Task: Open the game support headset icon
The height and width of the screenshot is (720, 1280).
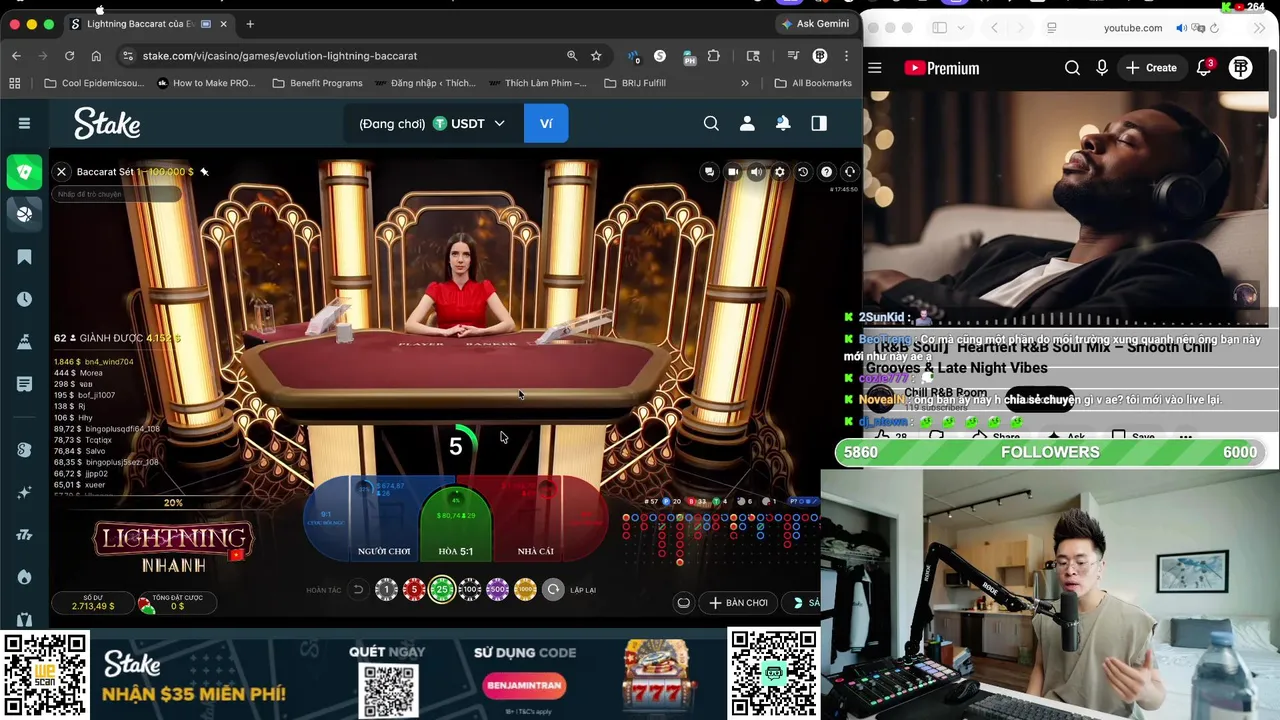Action: click(850, 172)
